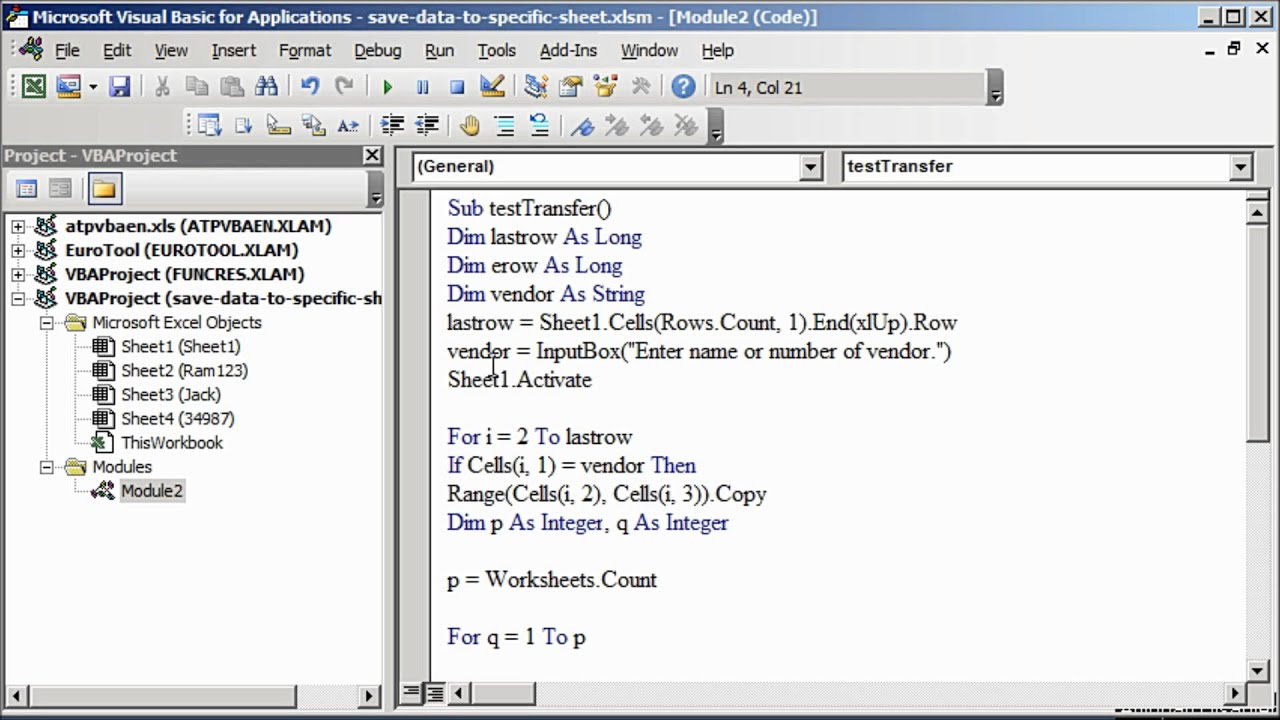This screenshot has height=720, width=1280.
Task: Open the Insert menu
Action: click(x=233, y=50)
